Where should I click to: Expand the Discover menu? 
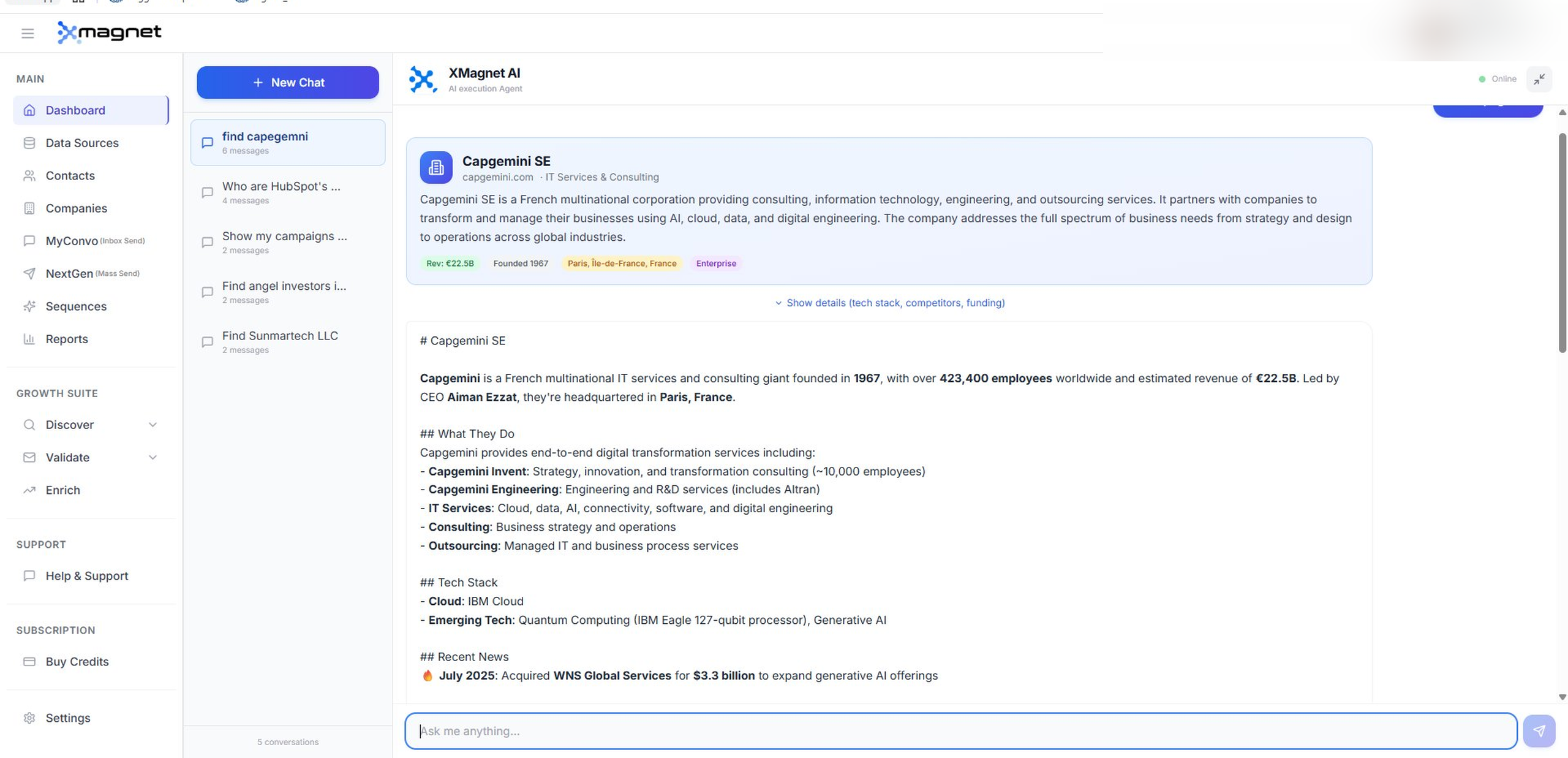[x=70, y=425]
